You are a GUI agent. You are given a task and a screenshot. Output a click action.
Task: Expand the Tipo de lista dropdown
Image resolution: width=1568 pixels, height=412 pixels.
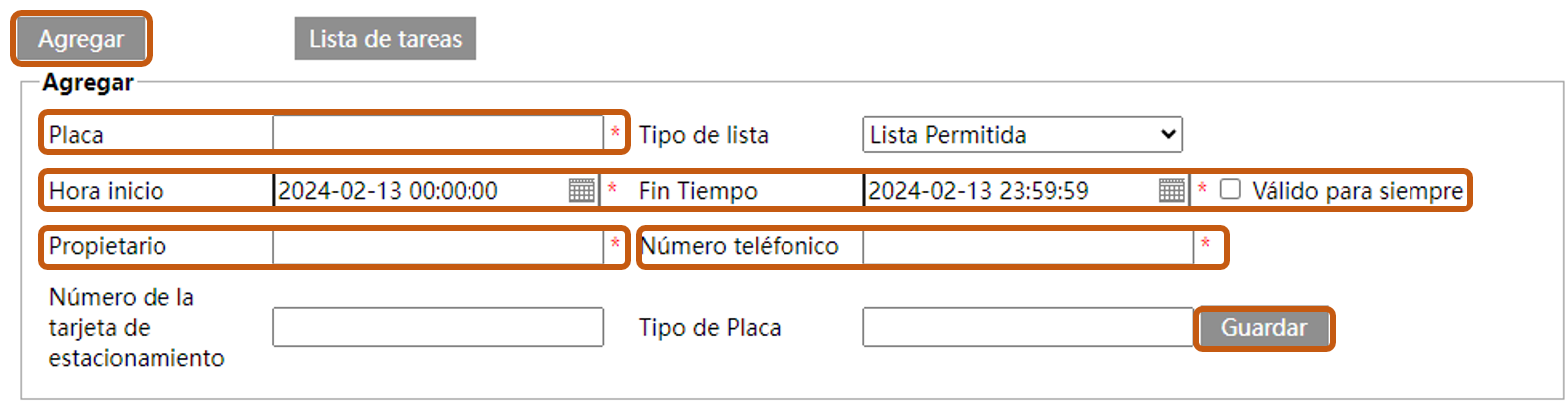1022,135
